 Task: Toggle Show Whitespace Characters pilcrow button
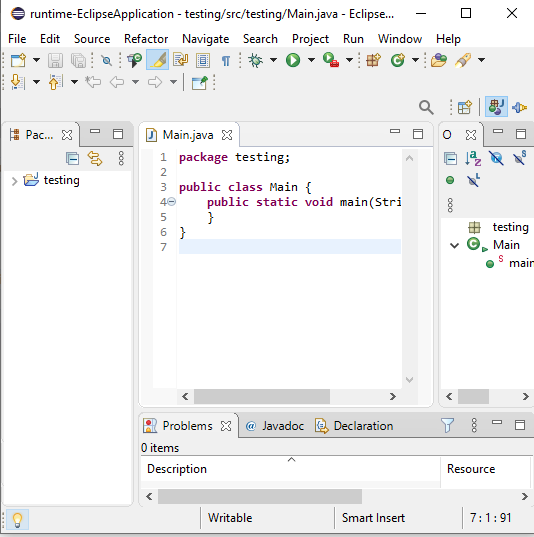point(226,61)
